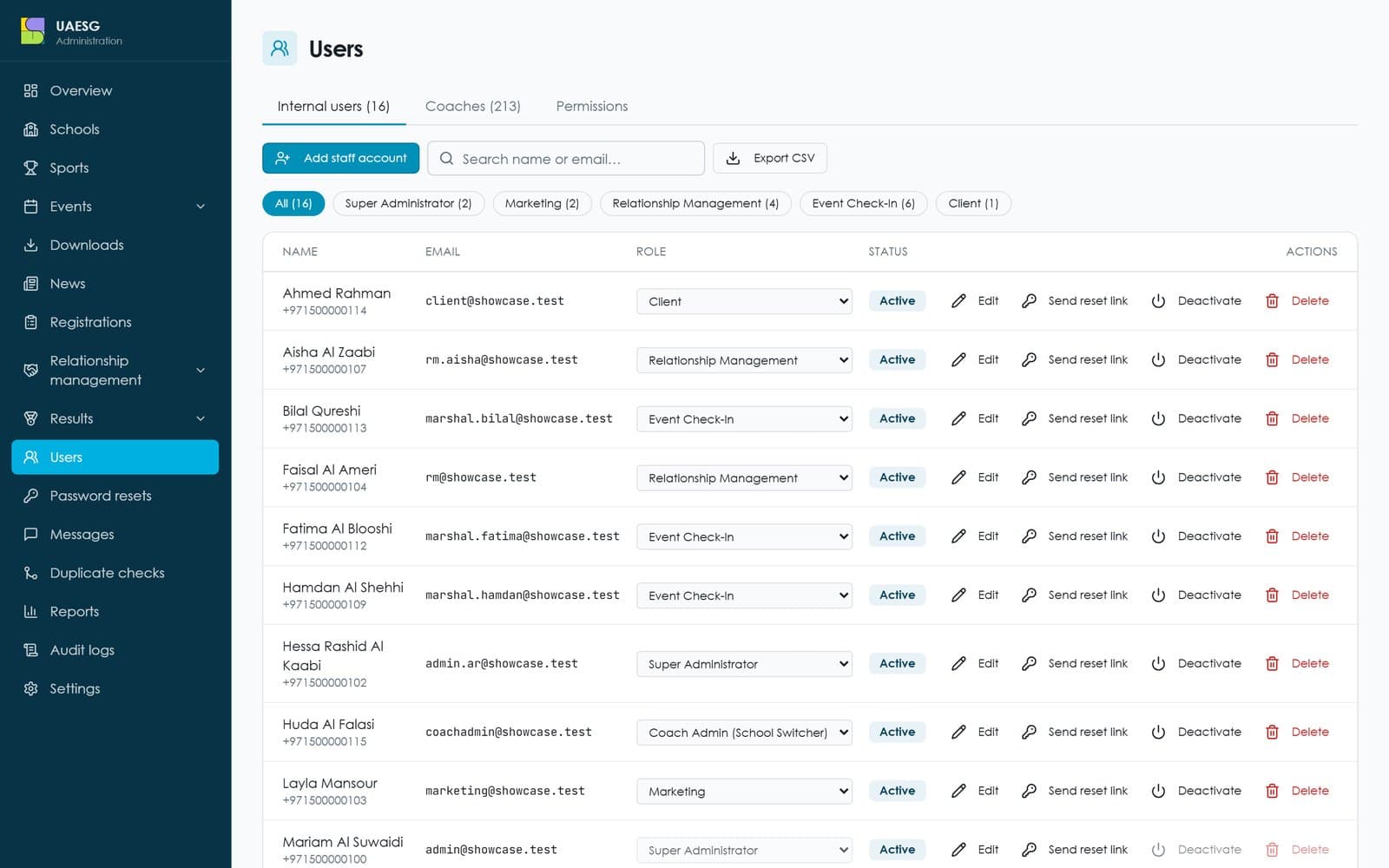Select the Internal users (16) tab
The image size is (1389, 868).
coord(333,106)
